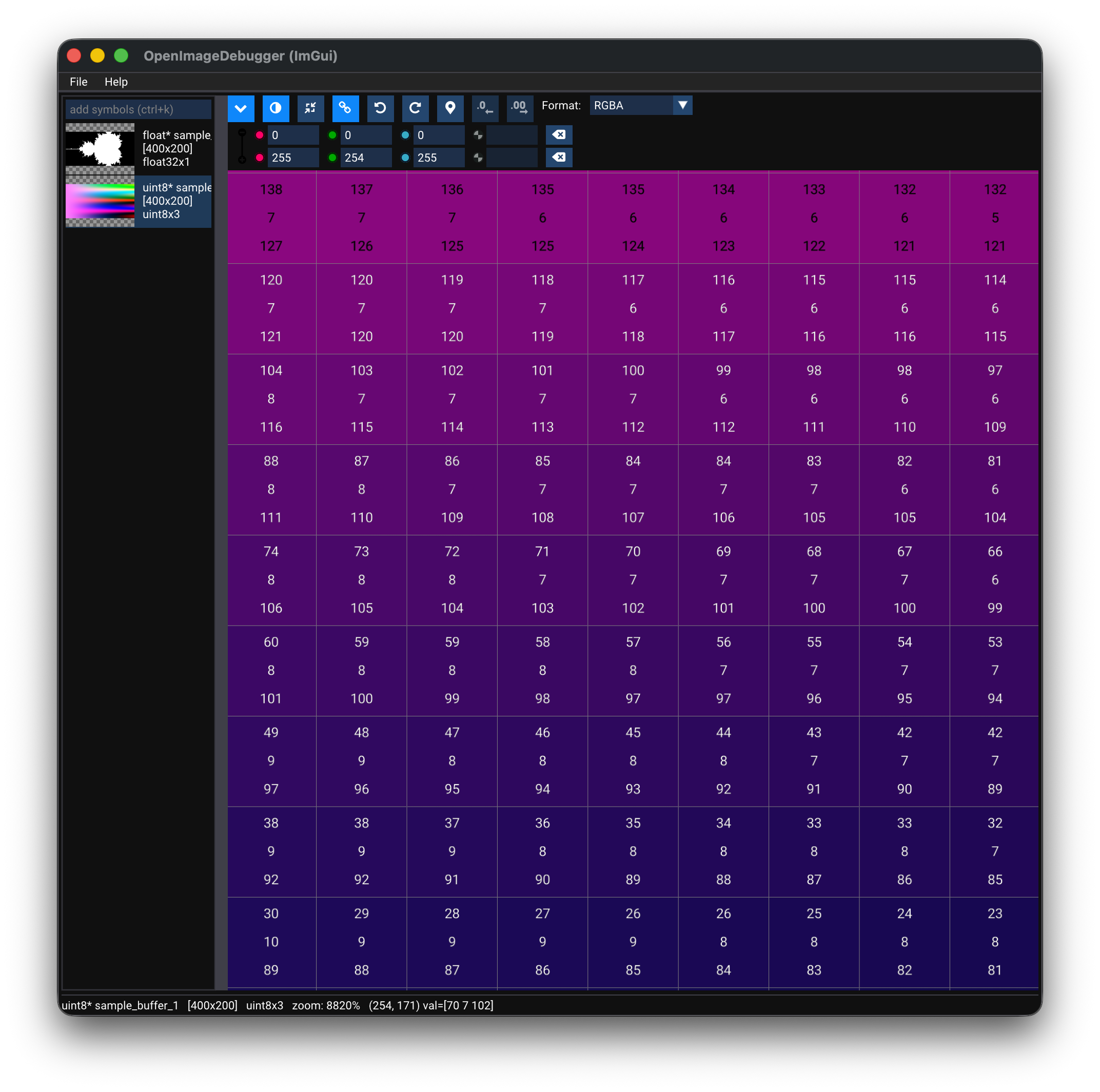Viewport: 1100px width, 1092px height.
Task: Click pixel cell with values 23 8 81
Action: [x=994, y=942]
